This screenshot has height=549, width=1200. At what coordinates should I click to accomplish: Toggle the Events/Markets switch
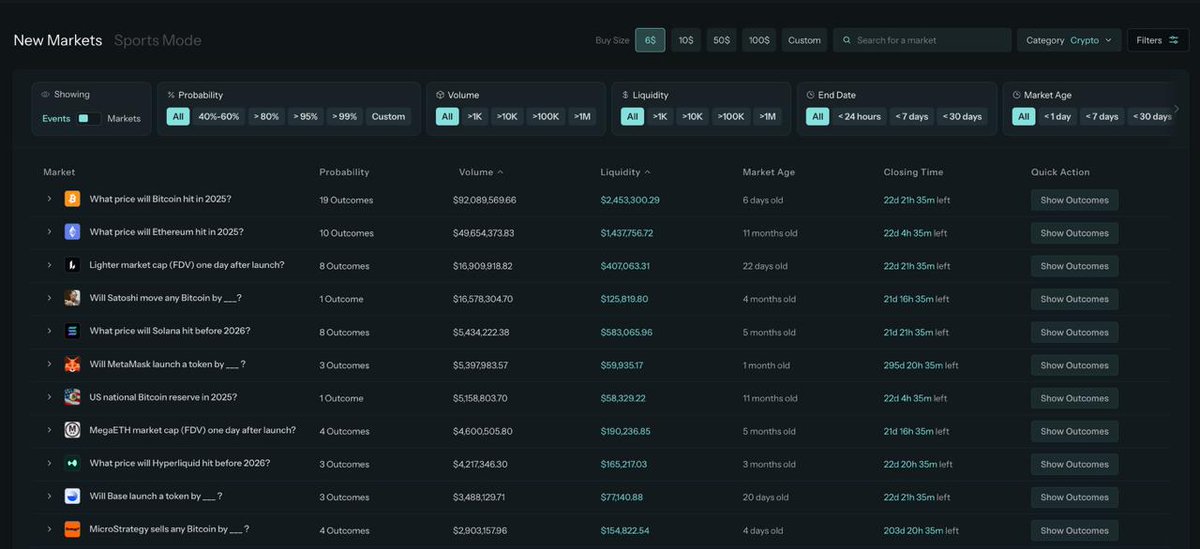(x=89, y=118)
